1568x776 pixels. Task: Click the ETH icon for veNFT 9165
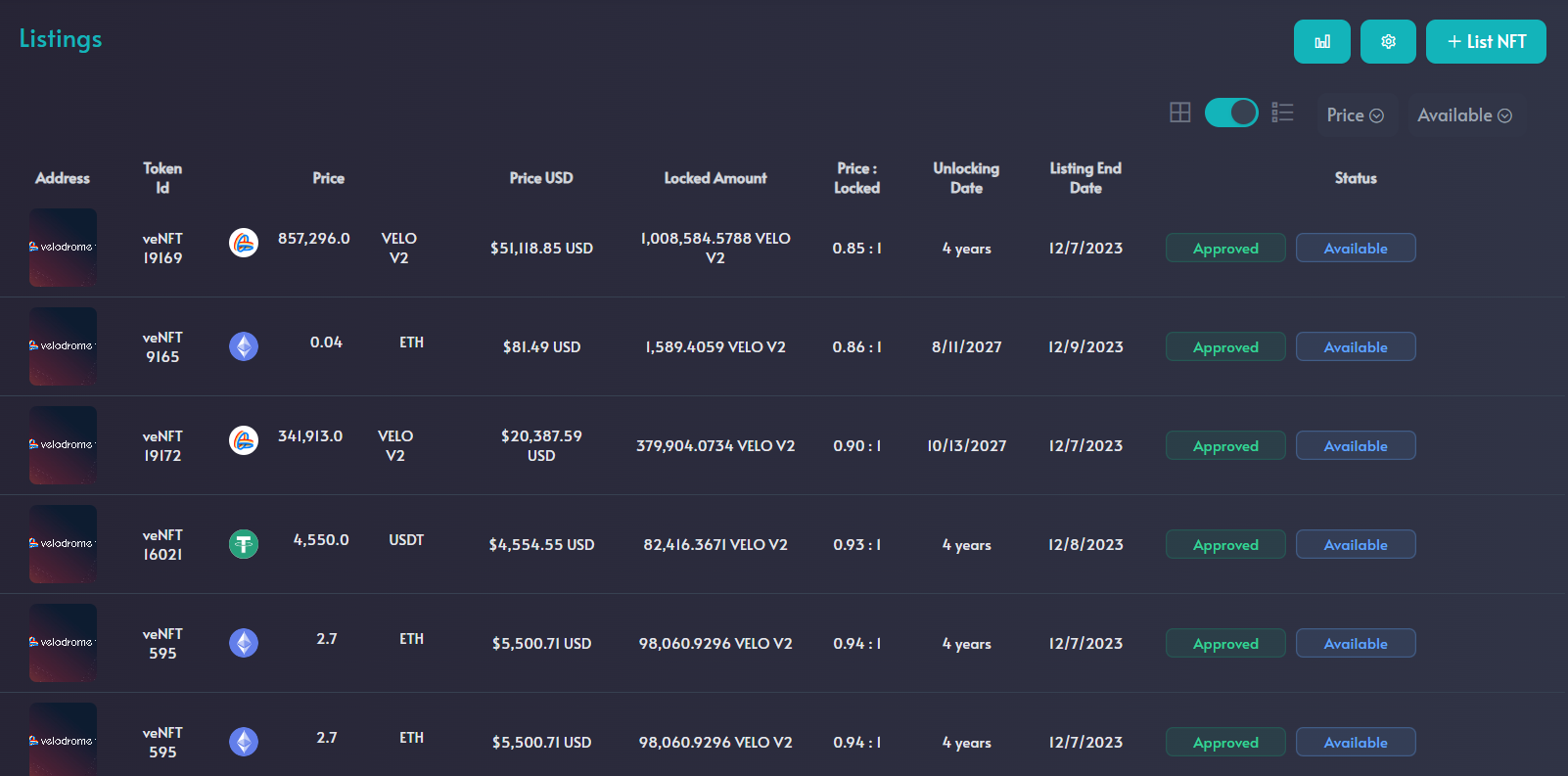pyautogui.click(x=244, y=346)
